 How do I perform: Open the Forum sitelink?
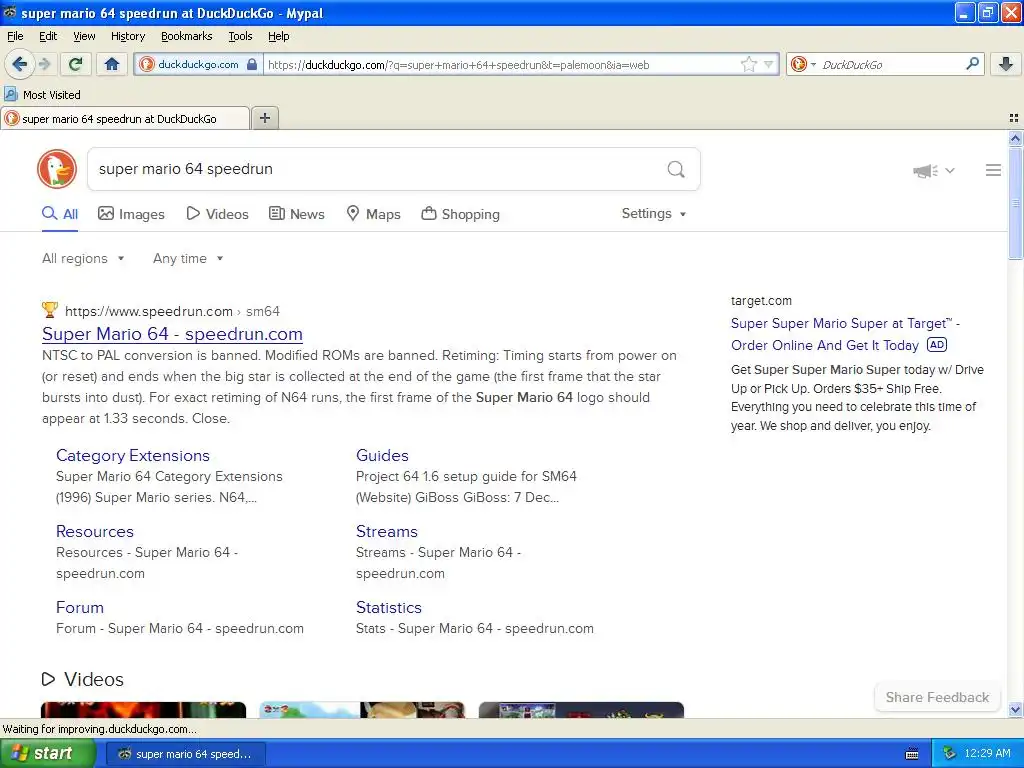coord(80,607)
